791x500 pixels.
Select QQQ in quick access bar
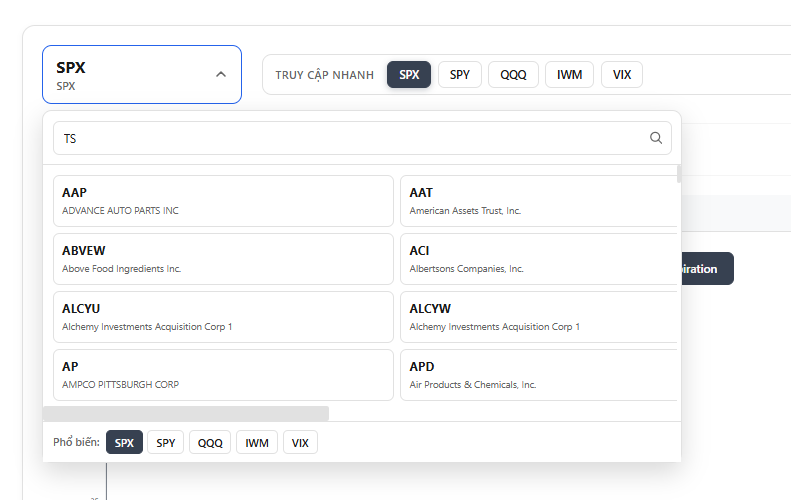[513, 75]
